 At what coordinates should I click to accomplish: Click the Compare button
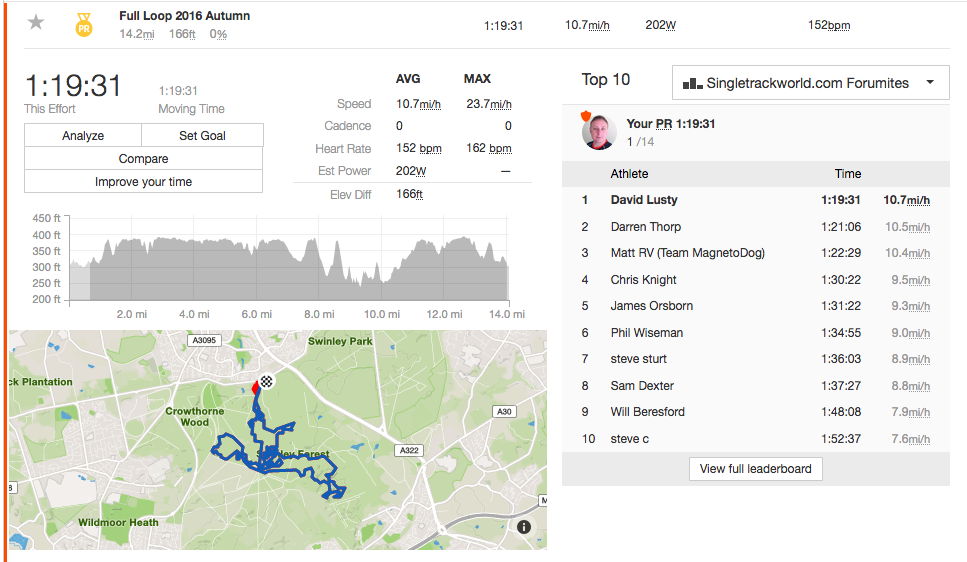[143, 159]
